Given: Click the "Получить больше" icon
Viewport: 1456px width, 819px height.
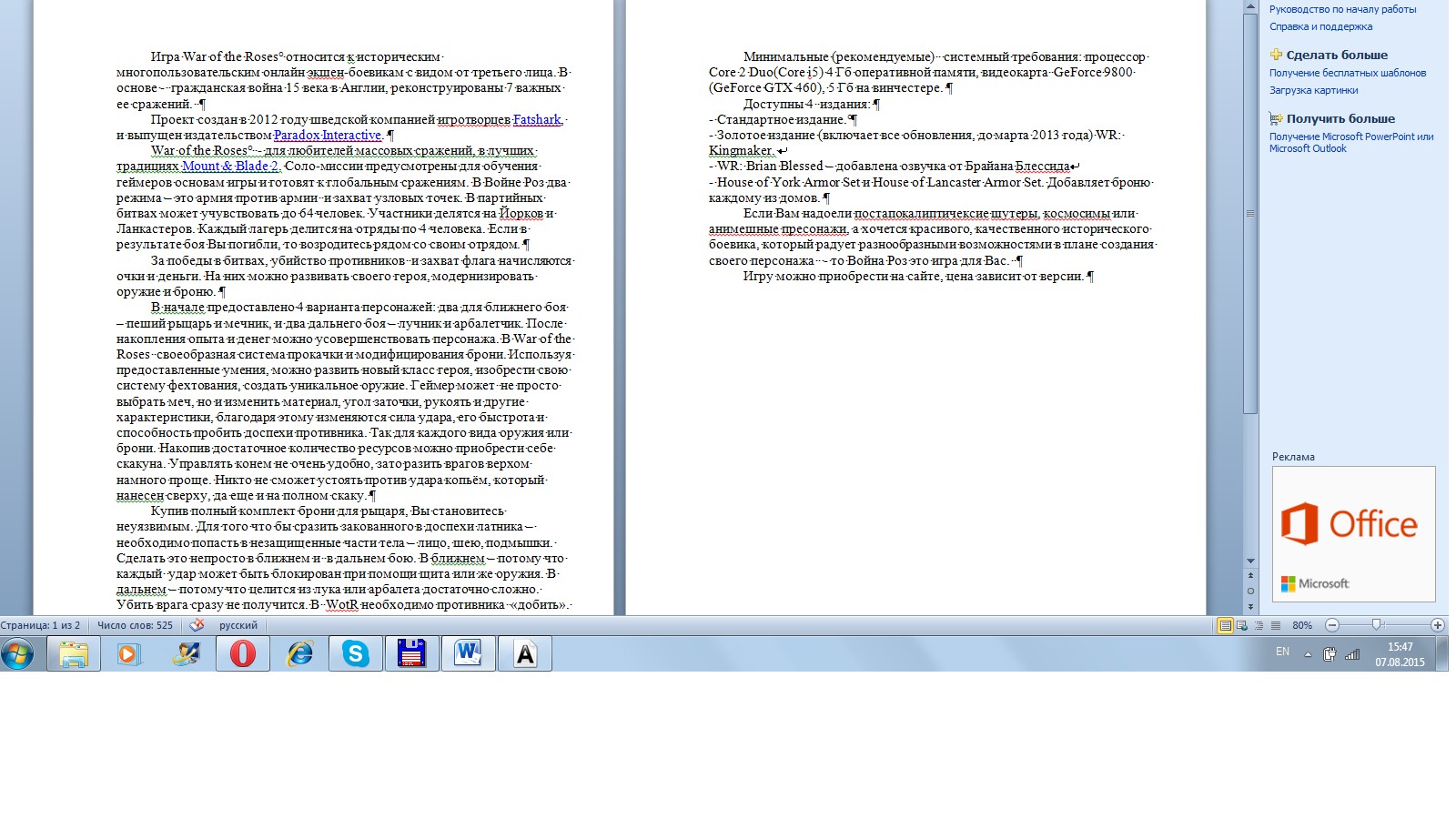Looking at the screenshot, I should pyautogui.click(x=1276, y=118).
